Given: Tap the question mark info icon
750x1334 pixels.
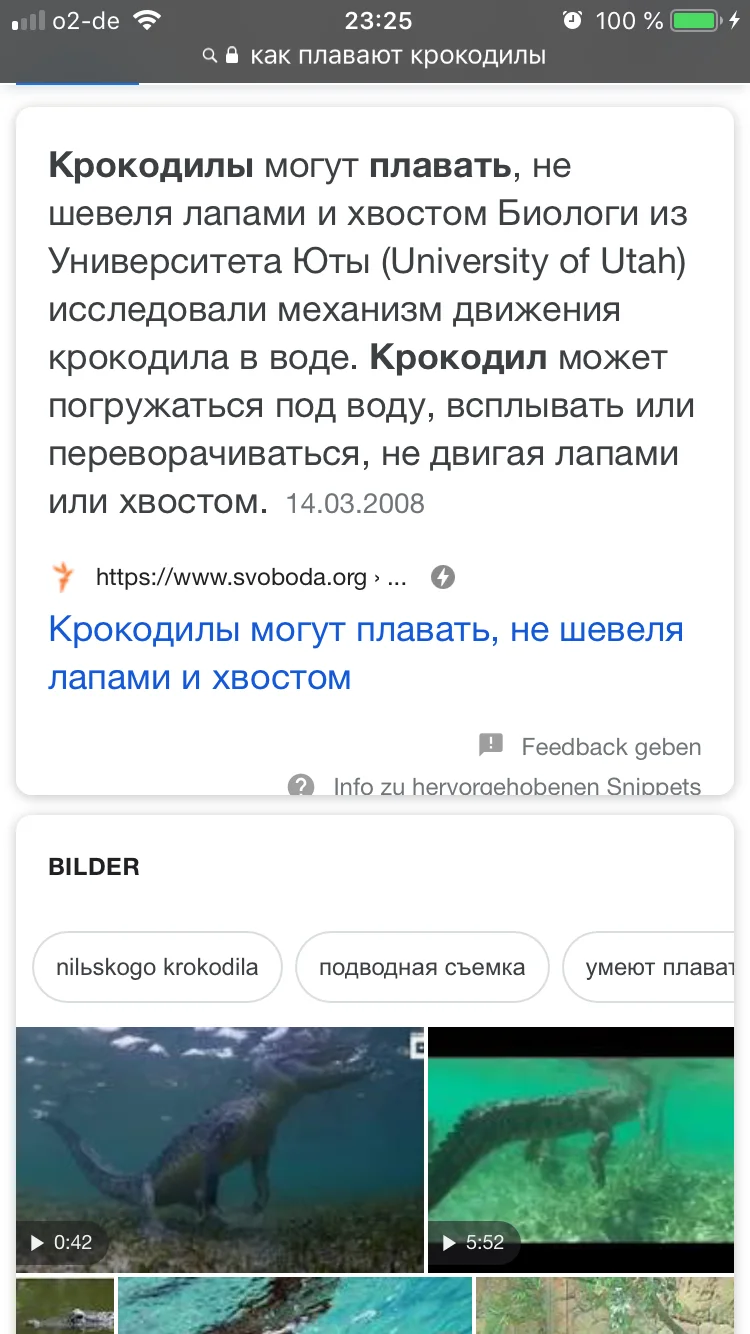Looking at the screenshot, I should click(x=301, y=785).
